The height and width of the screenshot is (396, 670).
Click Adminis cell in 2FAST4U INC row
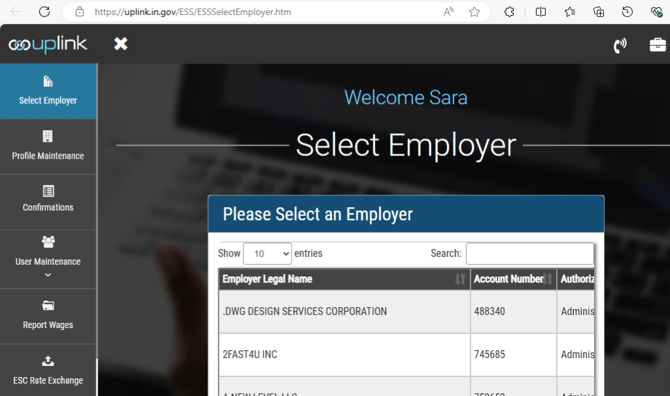pyautogui.click(x=577, y=355)
